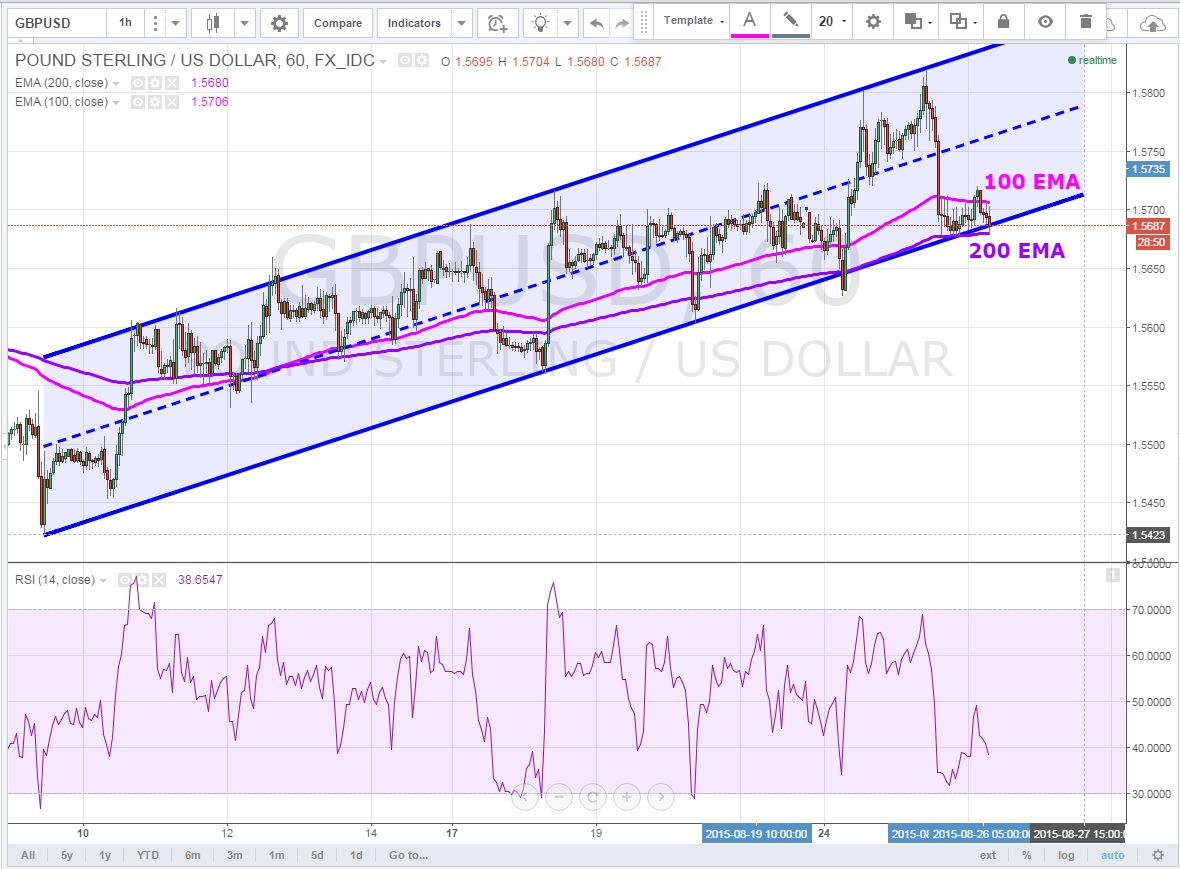
Task: Click the light bulb ideas icon
Action: click(541, 22)
